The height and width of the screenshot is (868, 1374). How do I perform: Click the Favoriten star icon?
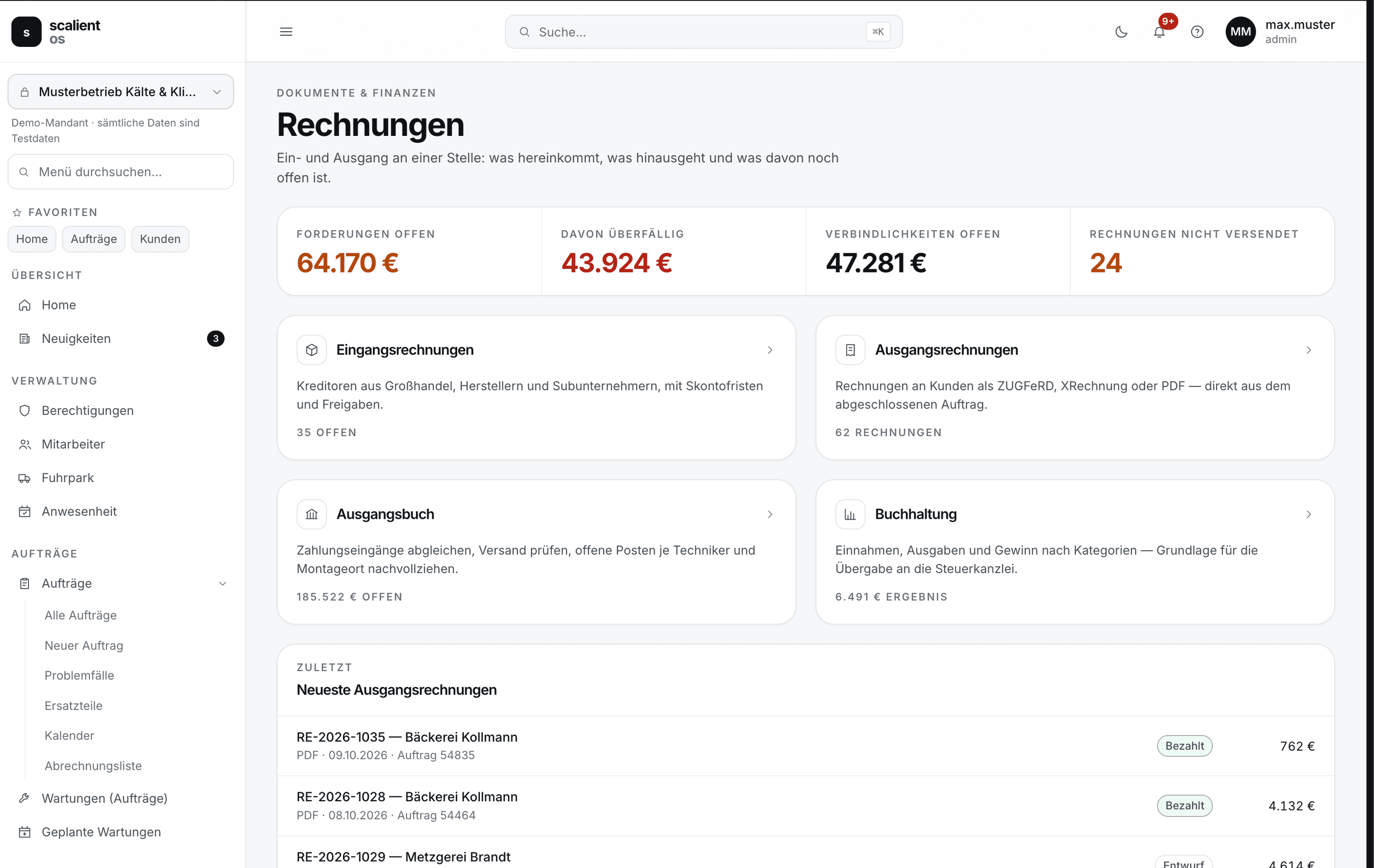pyautogui.click(x=17, y=213)
